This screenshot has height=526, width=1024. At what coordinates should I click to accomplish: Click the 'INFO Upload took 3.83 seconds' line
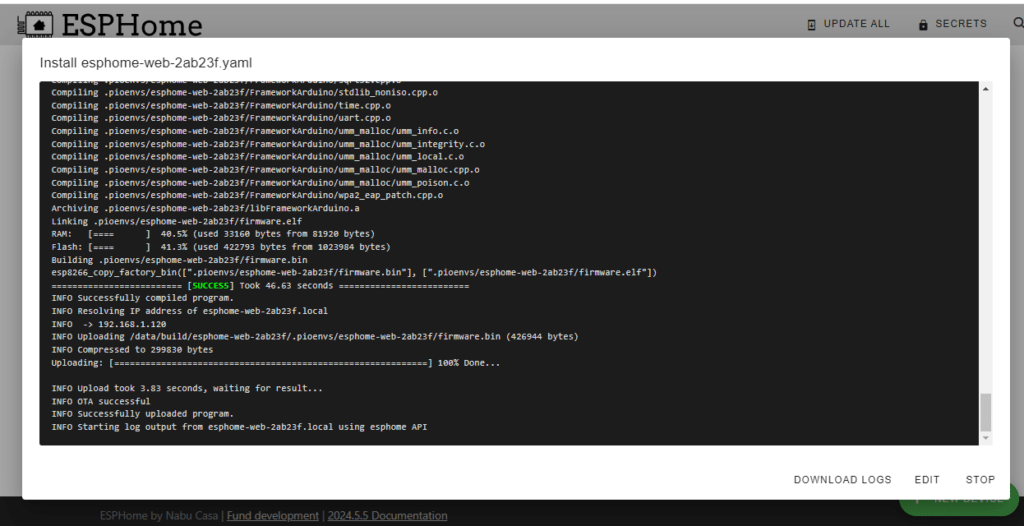(187, 388)
